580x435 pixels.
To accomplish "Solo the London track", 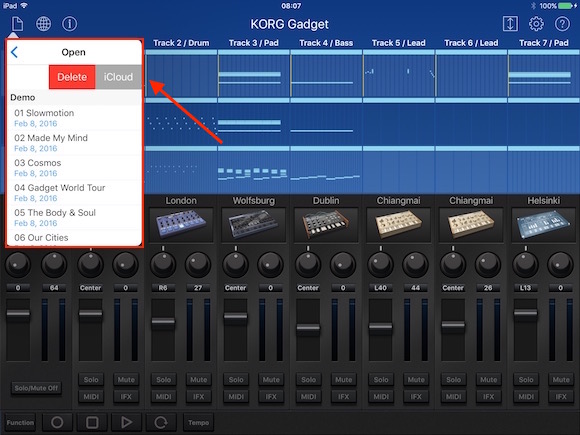I will click(x=163, y=380).
